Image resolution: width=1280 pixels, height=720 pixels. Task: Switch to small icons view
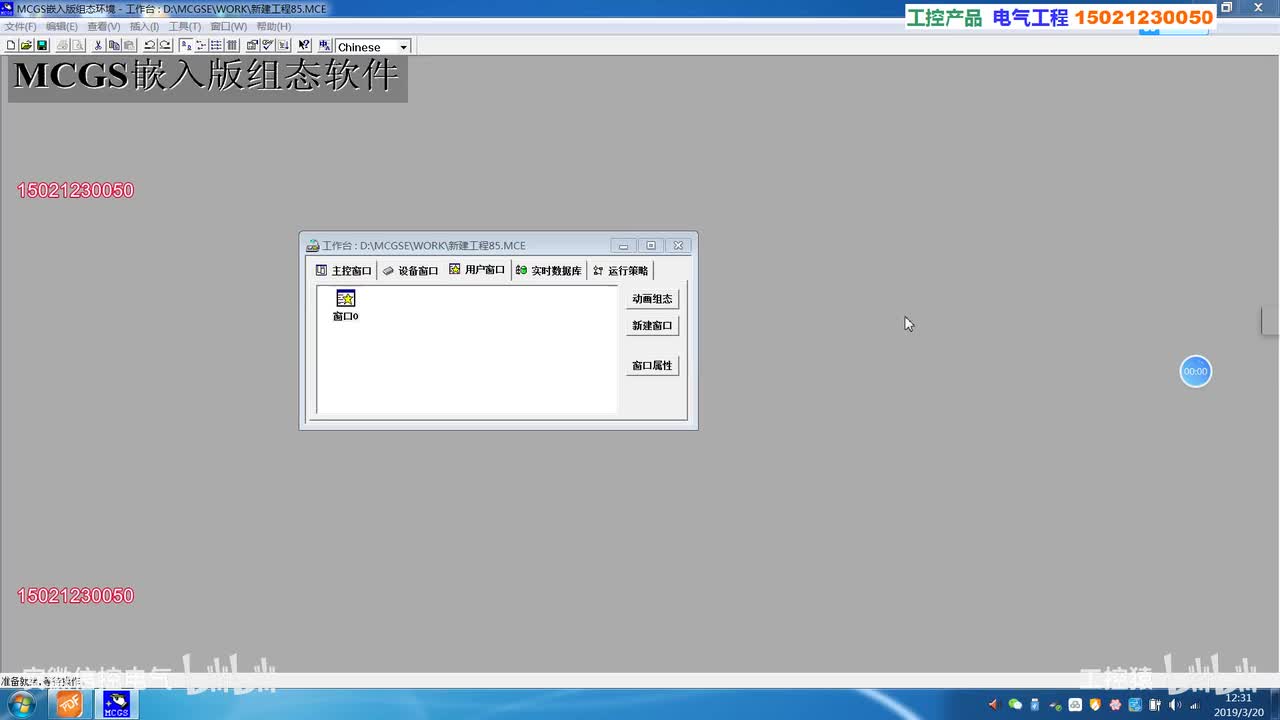tap(201, 46)
